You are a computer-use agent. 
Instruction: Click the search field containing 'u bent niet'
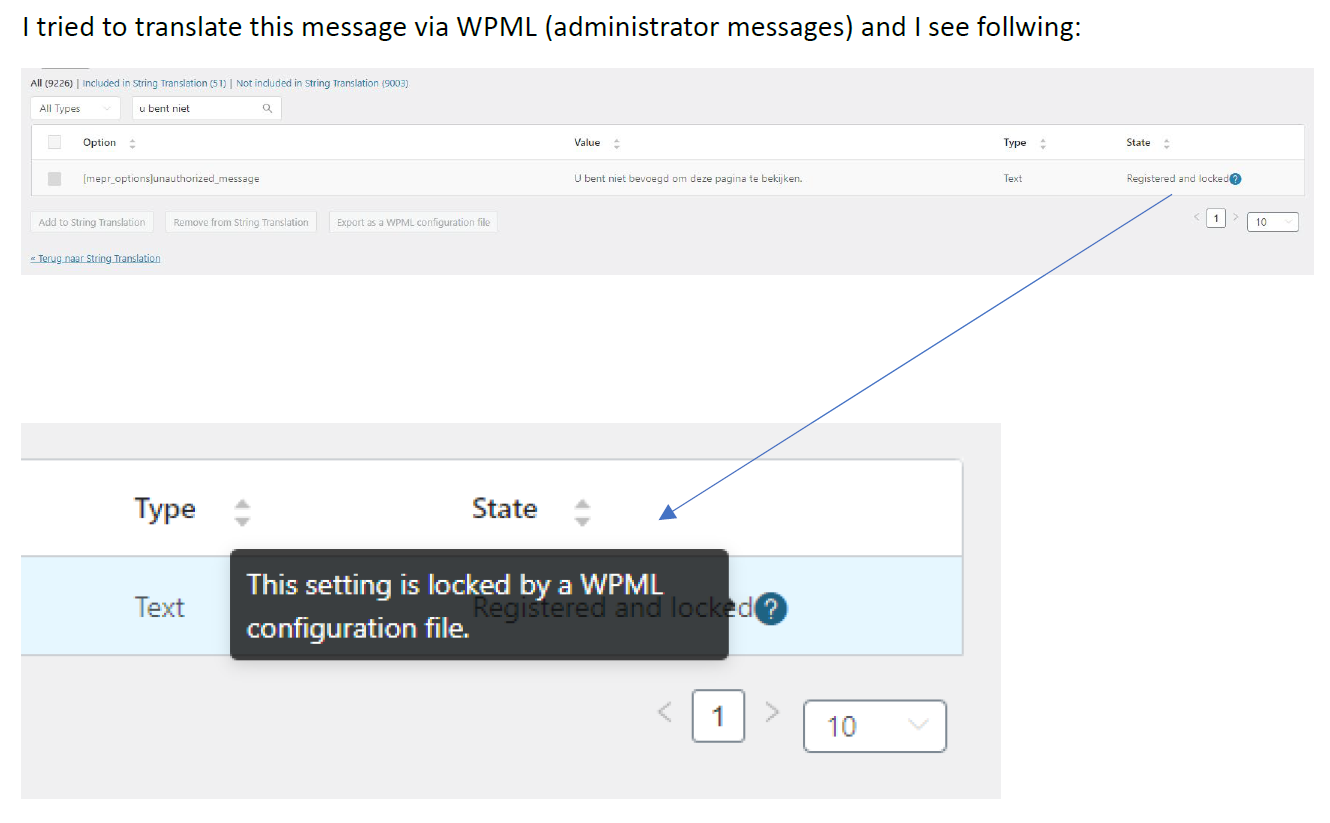(x=200, y=108)
